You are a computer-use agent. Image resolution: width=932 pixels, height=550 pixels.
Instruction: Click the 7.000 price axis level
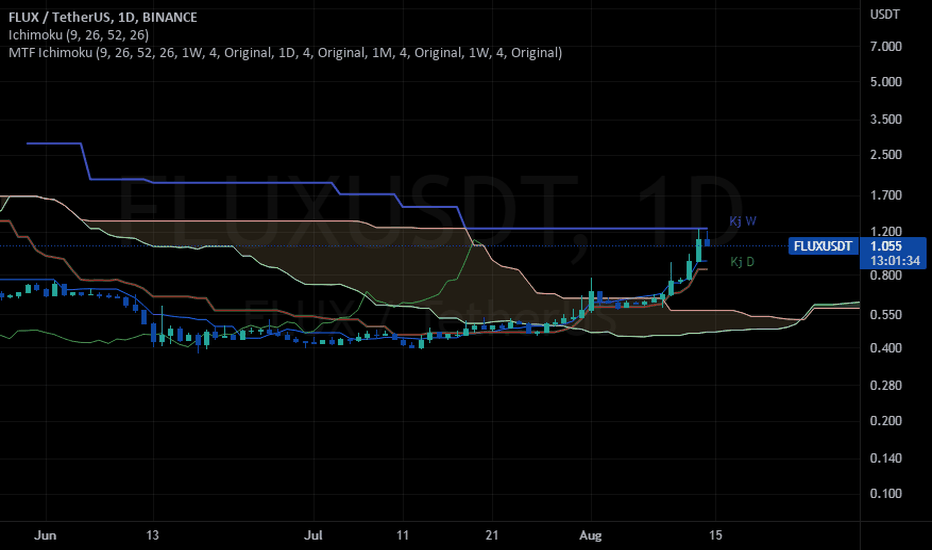[886, 46]
